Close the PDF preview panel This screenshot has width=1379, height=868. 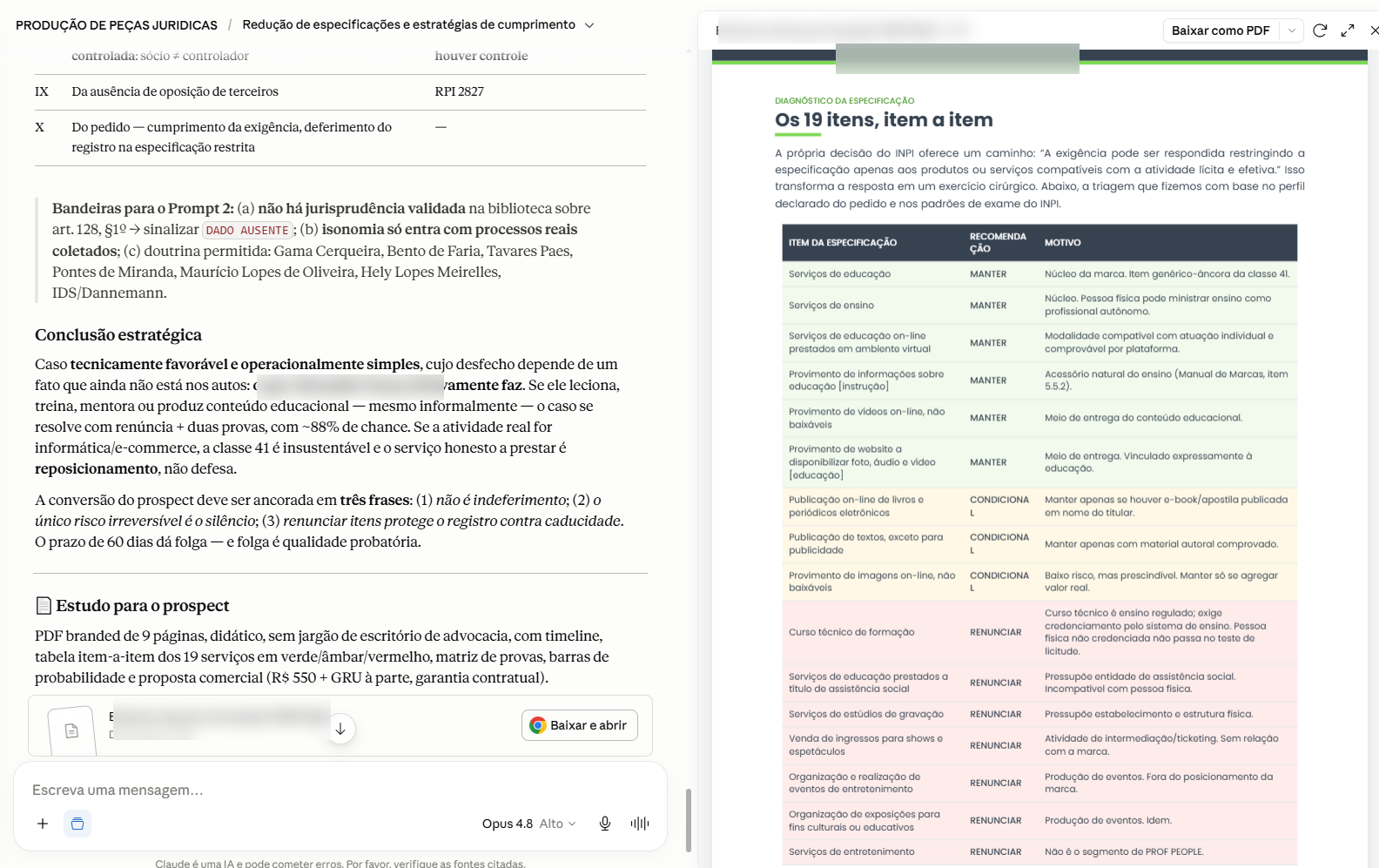(1374, 30)
